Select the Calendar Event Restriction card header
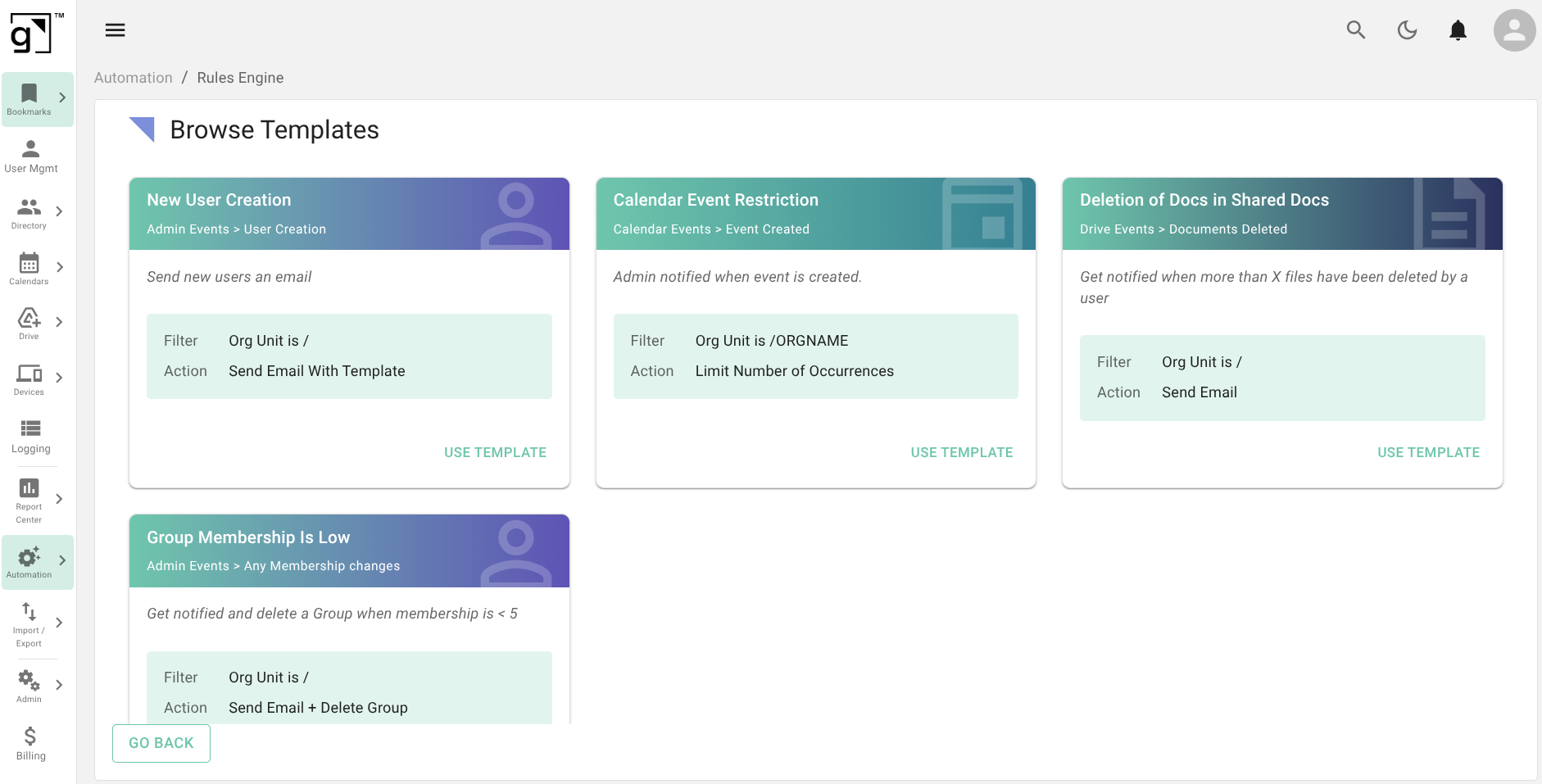The width and height of the screenshot is (1542, 784). [x=815, y=214]
